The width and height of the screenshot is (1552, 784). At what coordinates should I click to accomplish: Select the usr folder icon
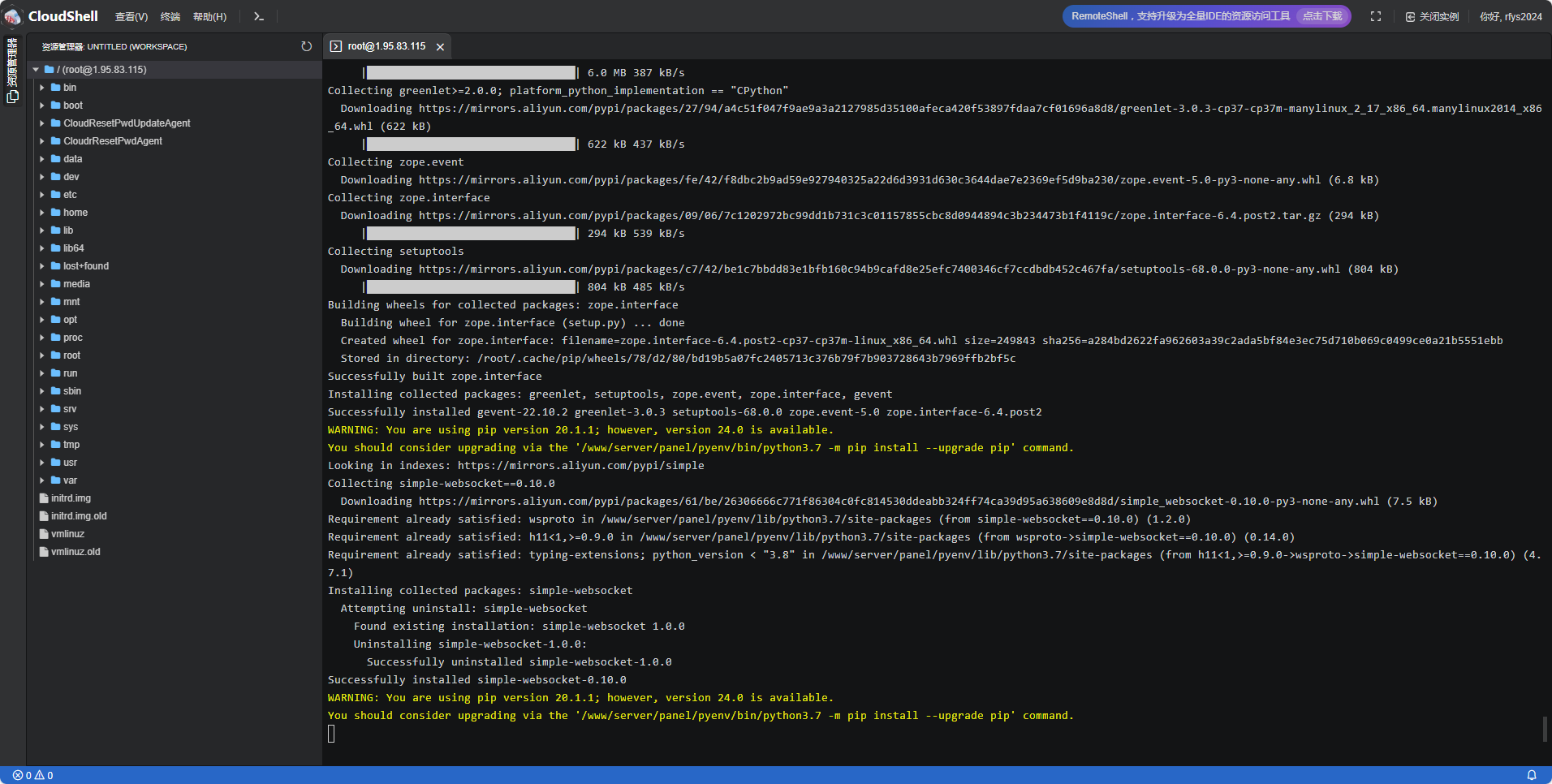(56, 463)
